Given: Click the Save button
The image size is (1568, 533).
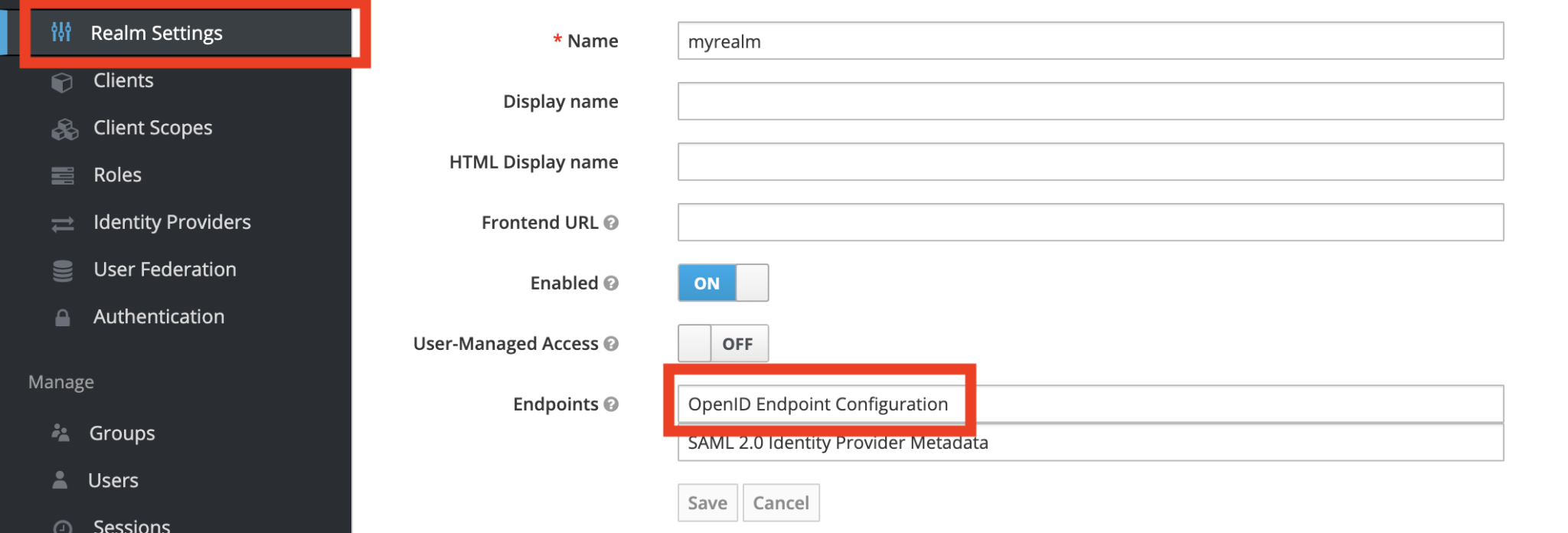Looking at the screenshot, I should coord(707,503).
